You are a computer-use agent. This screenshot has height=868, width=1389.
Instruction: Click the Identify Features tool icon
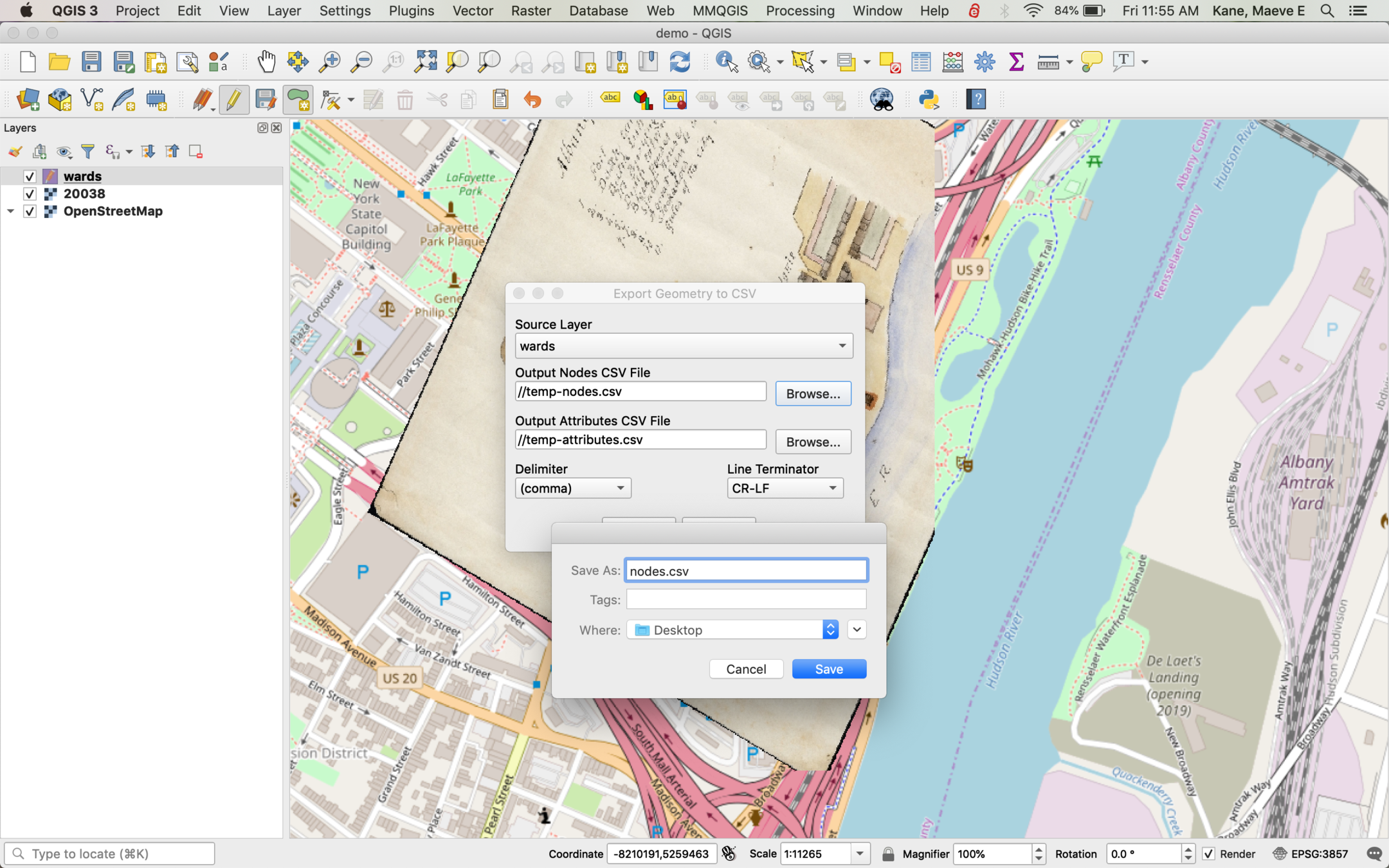[x=727, y=62]
